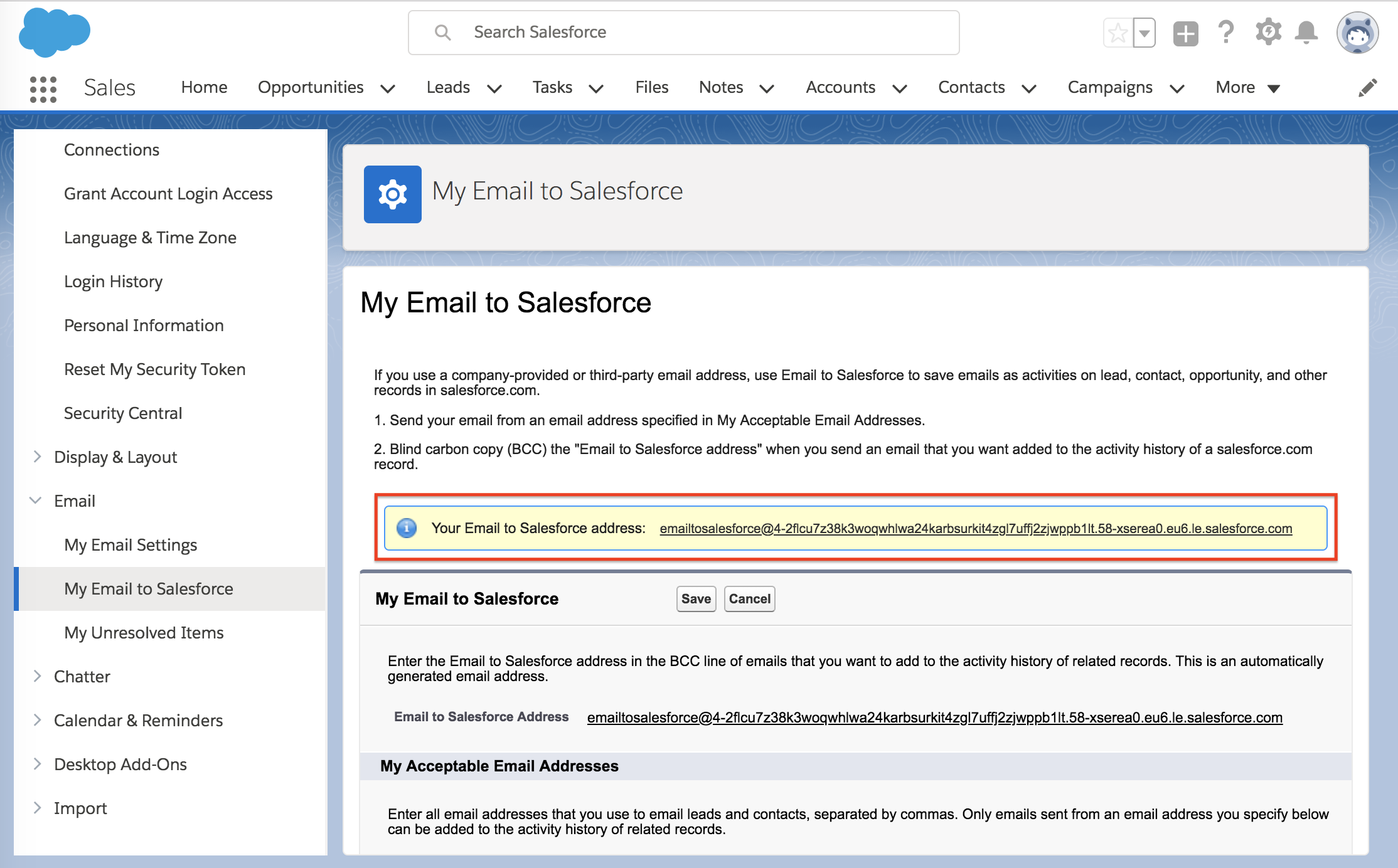Open the App Launcher waffle icon
Image resolution: width=1398 pixels, height=868 pixels.
pos(43,88)
